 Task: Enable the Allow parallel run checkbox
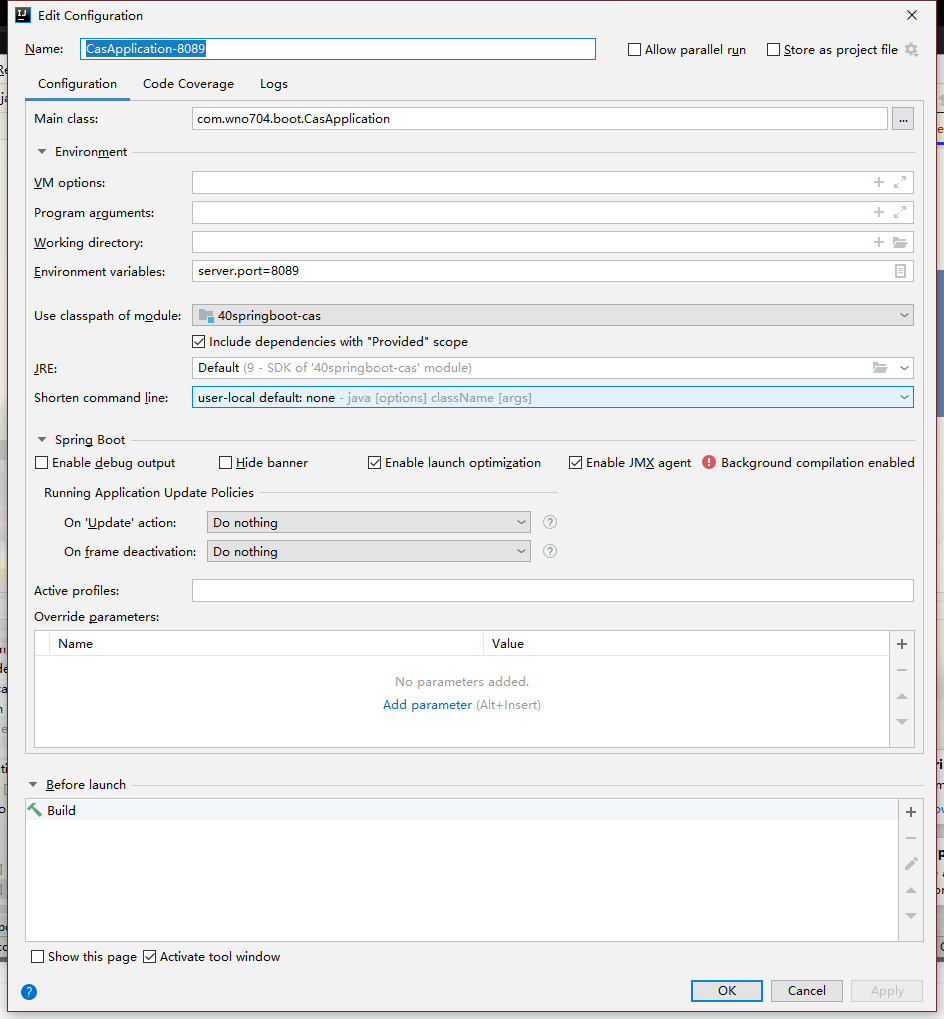pos(634,50)
